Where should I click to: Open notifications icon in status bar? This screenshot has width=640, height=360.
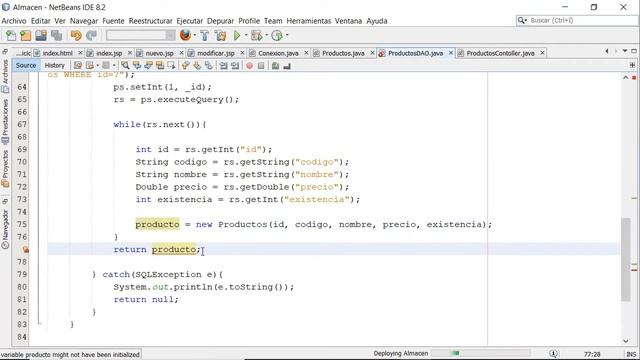pos(553,354)
